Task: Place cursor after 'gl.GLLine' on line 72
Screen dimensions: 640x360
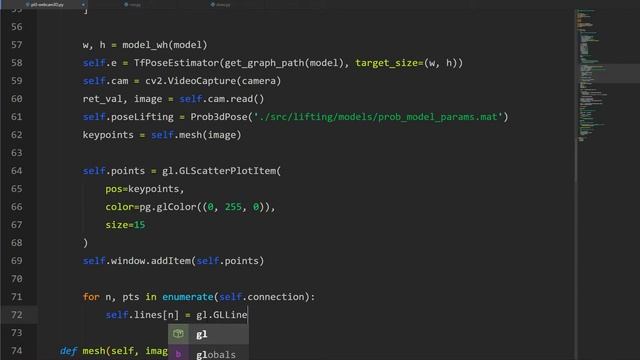Action: (248, 315)
